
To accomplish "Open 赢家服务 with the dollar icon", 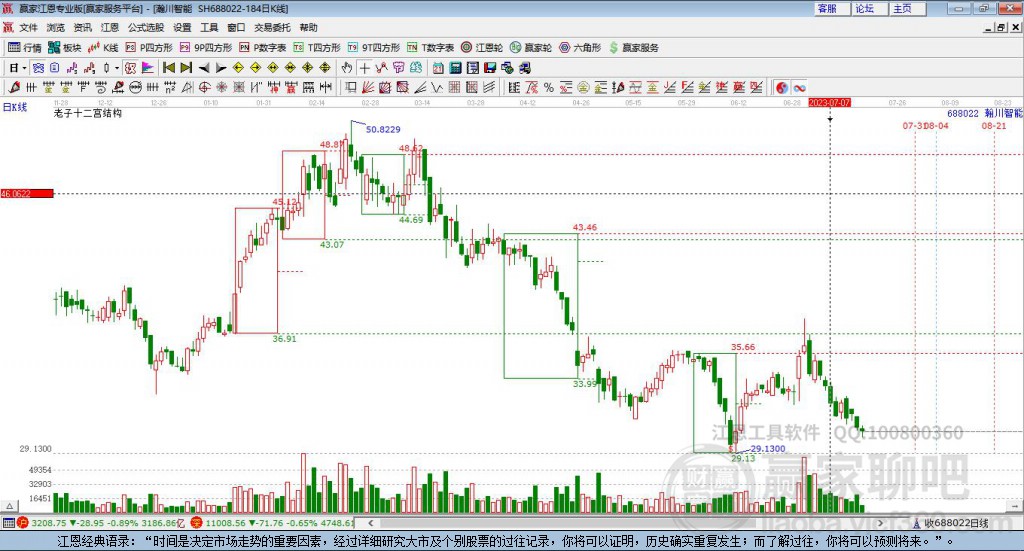I will [x=633, y=48].
